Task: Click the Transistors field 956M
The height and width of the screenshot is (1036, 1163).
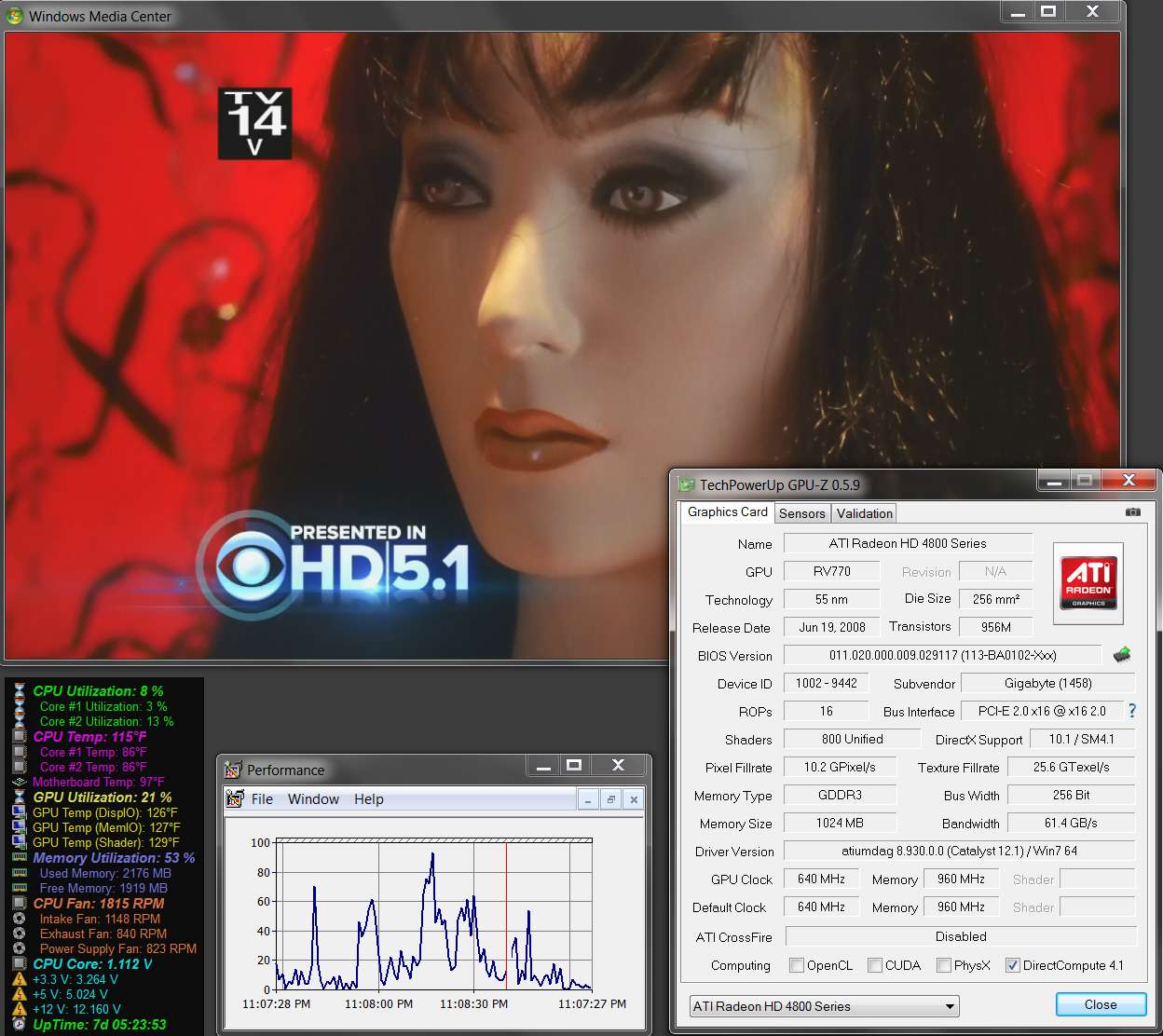Action: [x=995, y=627]
